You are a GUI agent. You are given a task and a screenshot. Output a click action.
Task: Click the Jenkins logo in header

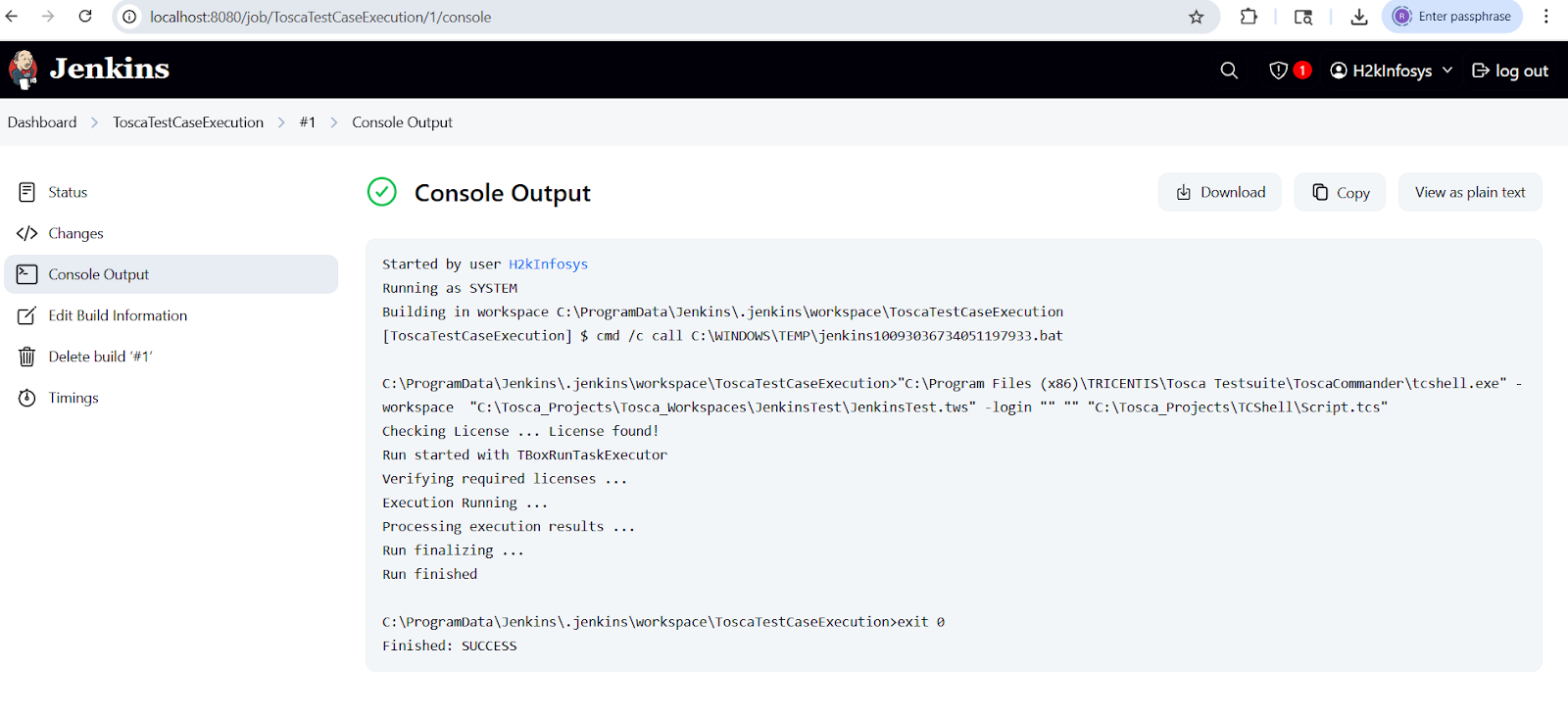click(x=88, y=69)
